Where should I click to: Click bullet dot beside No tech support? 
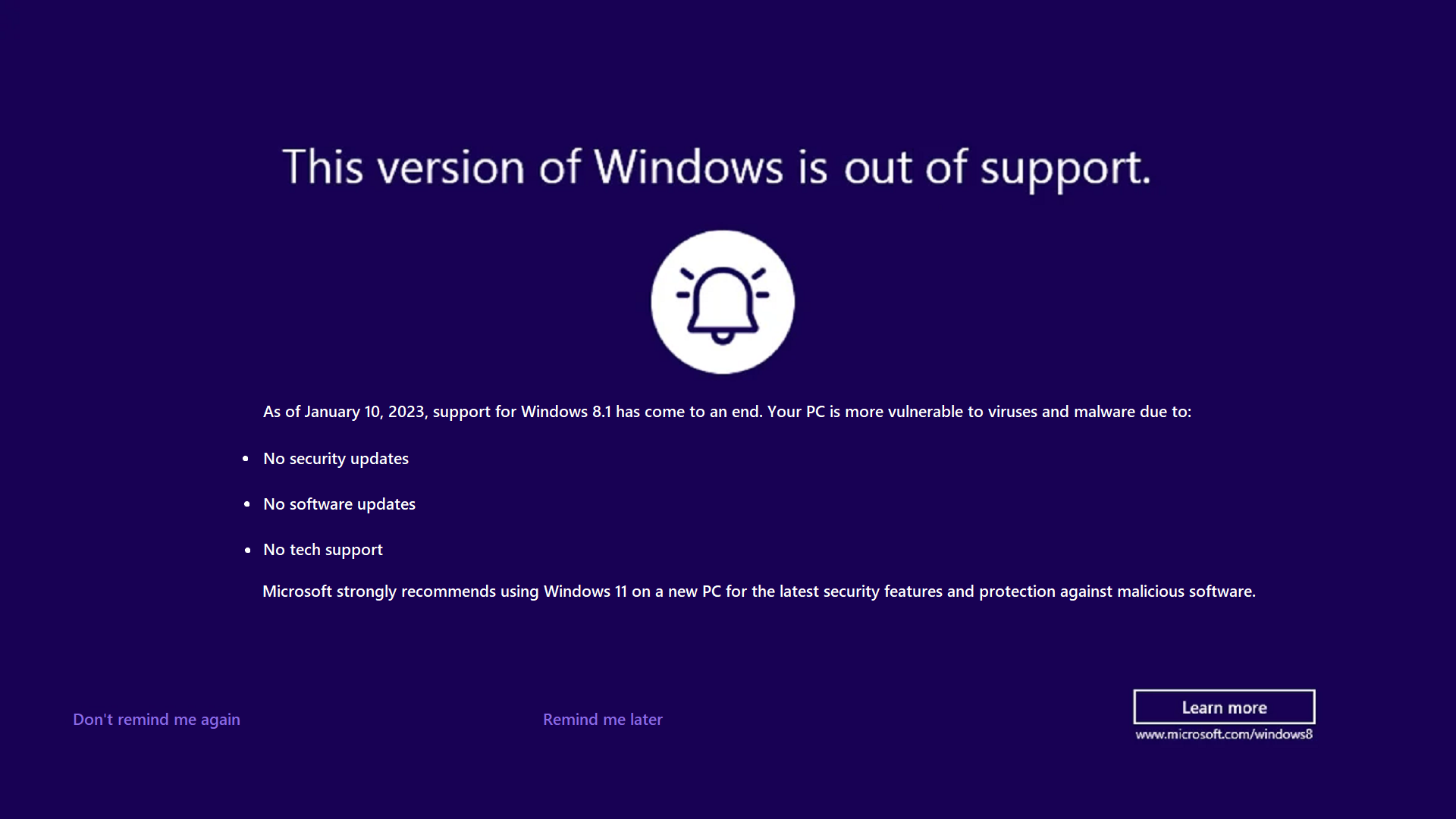click(247, 550)
